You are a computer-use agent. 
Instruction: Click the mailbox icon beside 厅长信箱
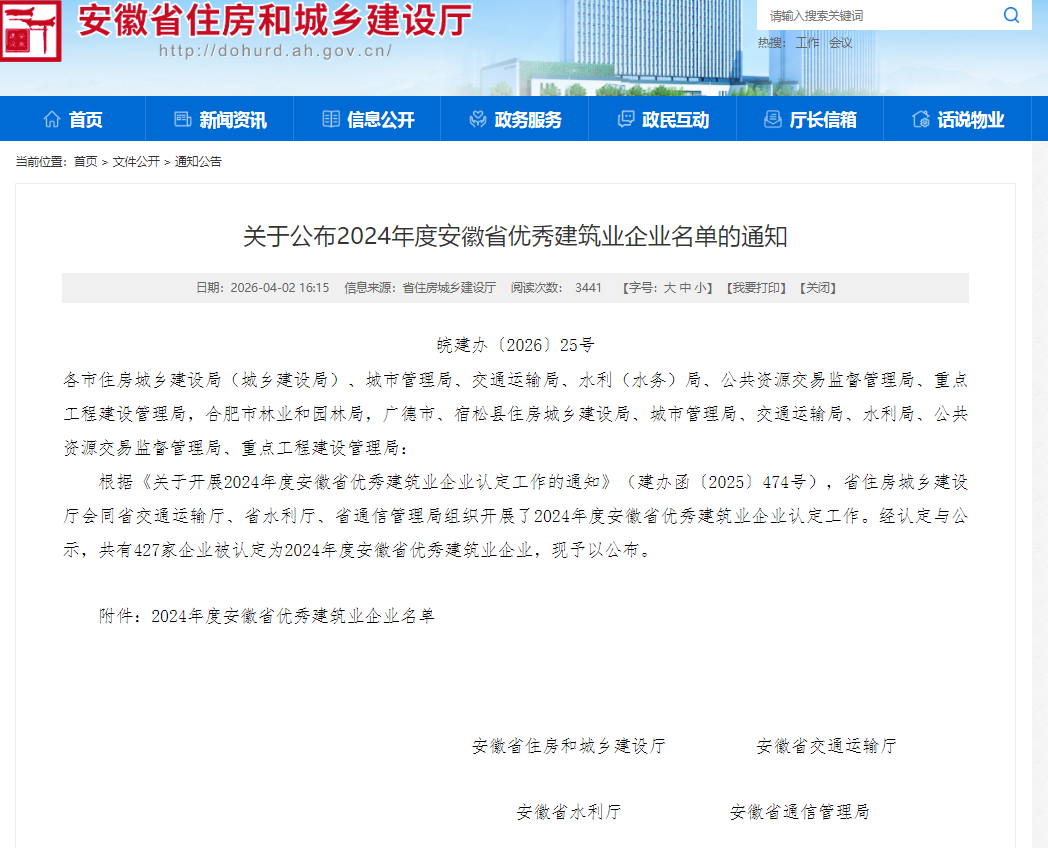pyautogui.click(x=772, y=120)
